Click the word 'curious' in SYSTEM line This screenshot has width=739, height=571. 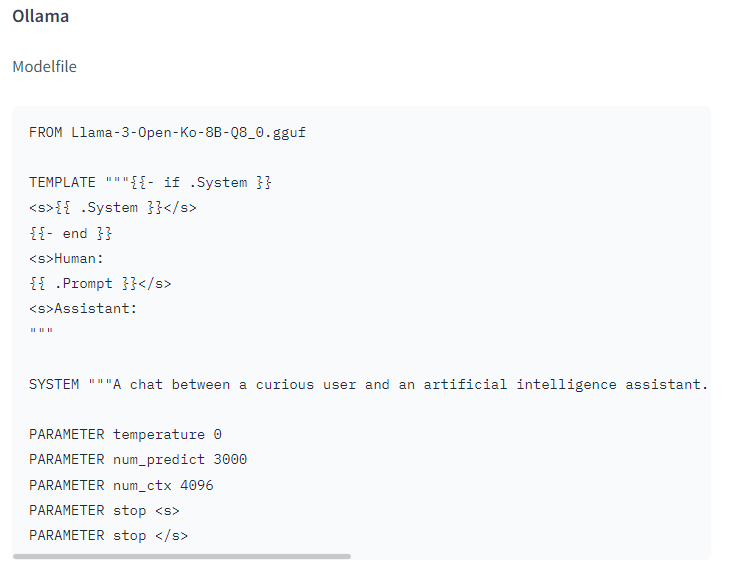285,384
